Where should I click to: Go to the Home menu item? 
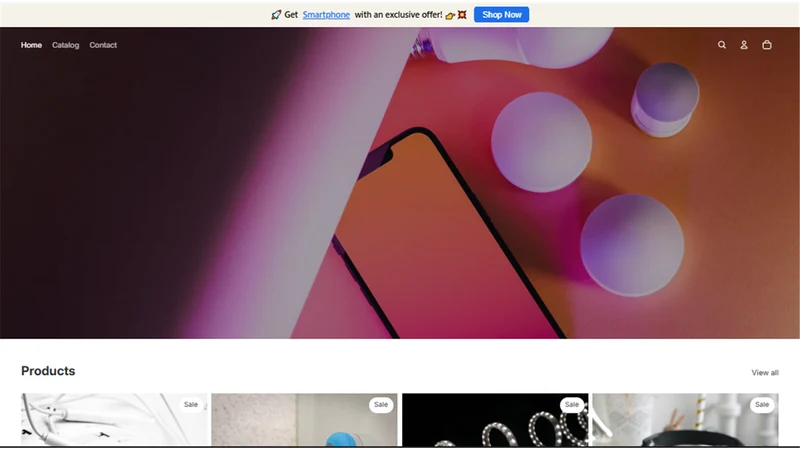[31, 45]
